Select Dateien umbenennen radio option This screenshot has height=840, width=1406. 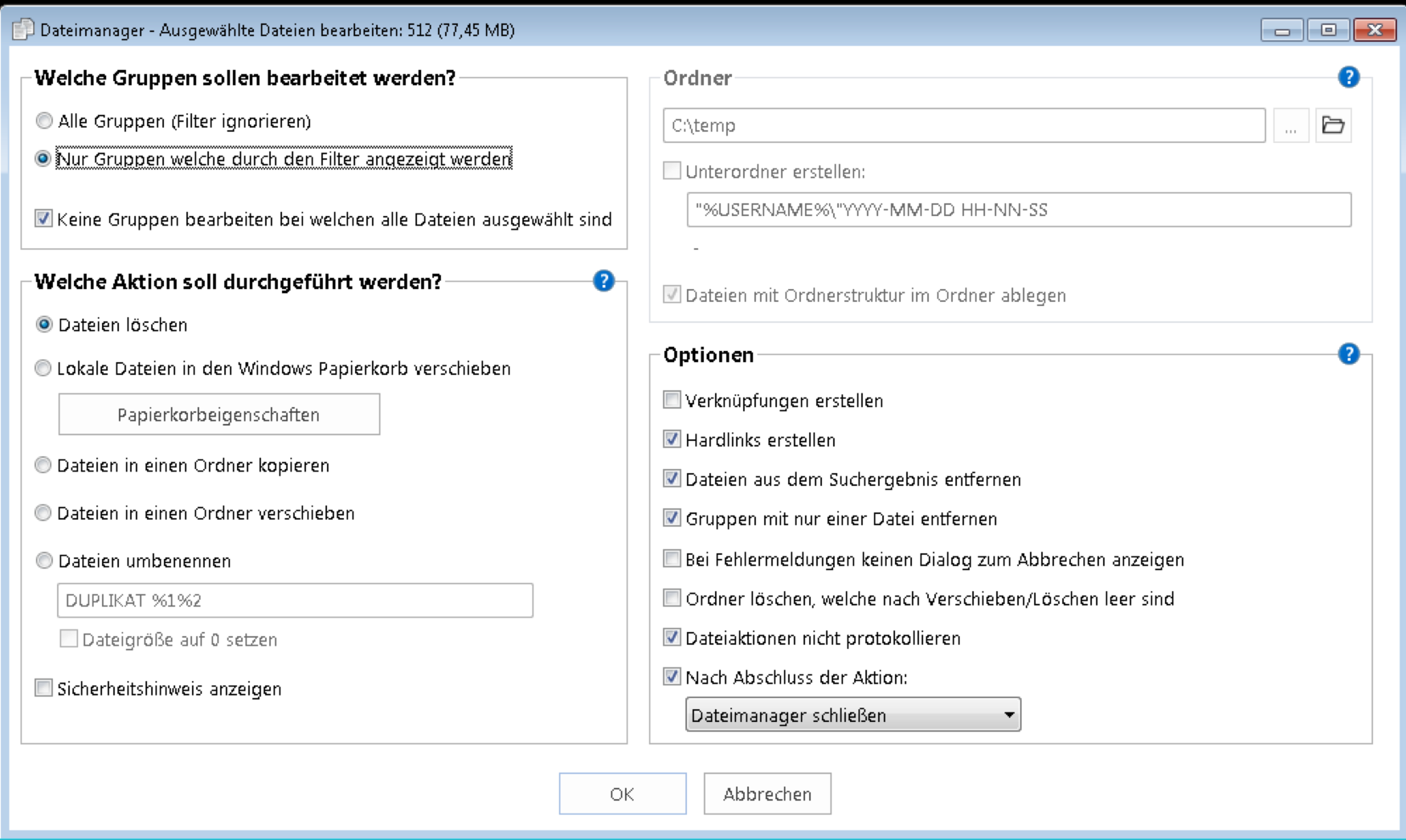(44, 561)
